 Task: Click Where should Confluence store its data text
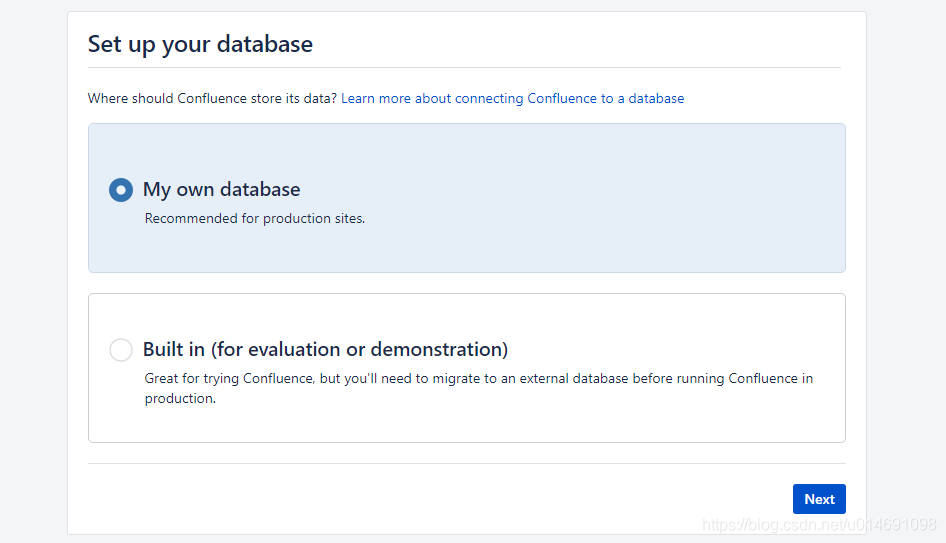tap(212, 98)
